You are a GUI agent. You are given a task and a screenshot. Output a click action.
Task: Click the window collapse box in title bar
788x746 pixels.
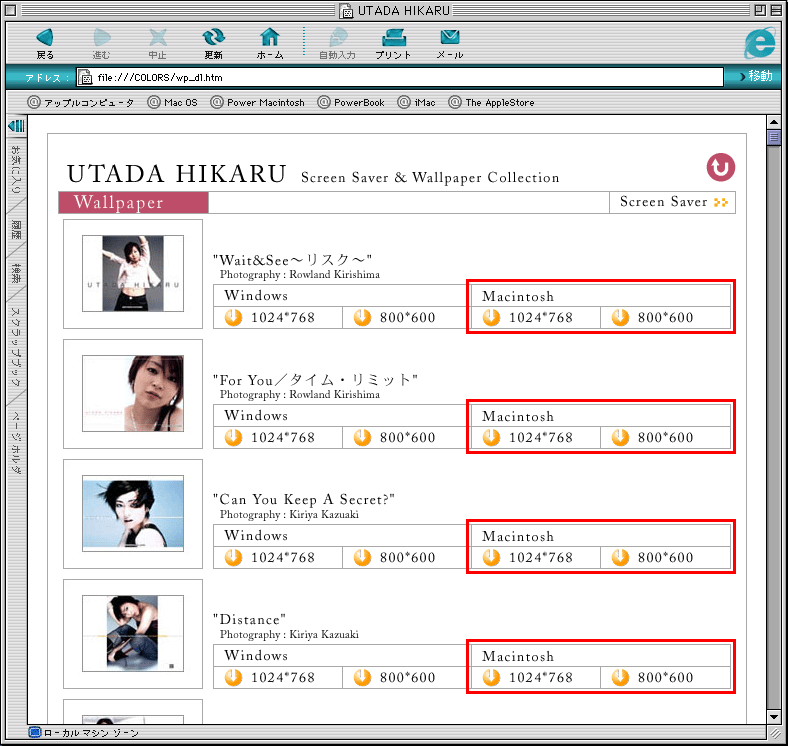click(x=776, y=10)
